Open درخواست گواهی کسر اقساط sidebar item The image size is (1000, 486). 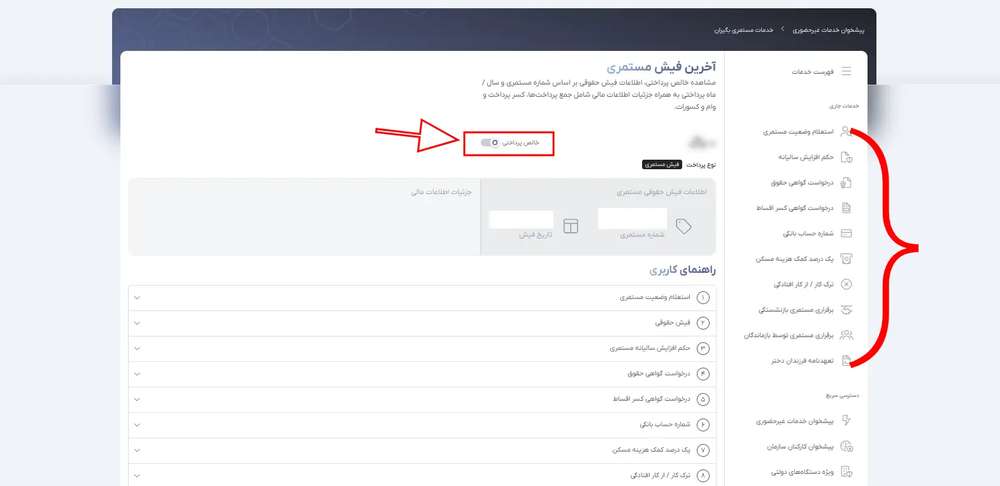(797, 208)
